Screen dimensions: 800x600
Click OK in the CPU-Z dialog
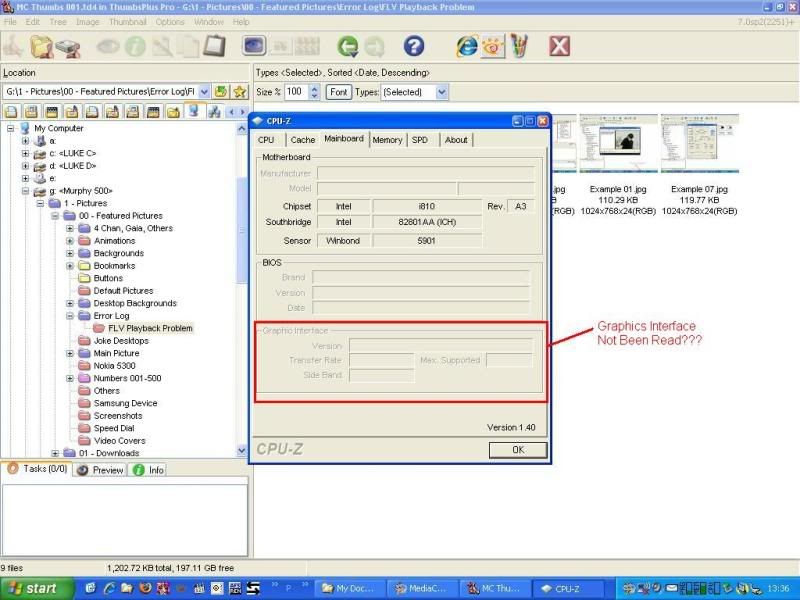click(518, 449)
